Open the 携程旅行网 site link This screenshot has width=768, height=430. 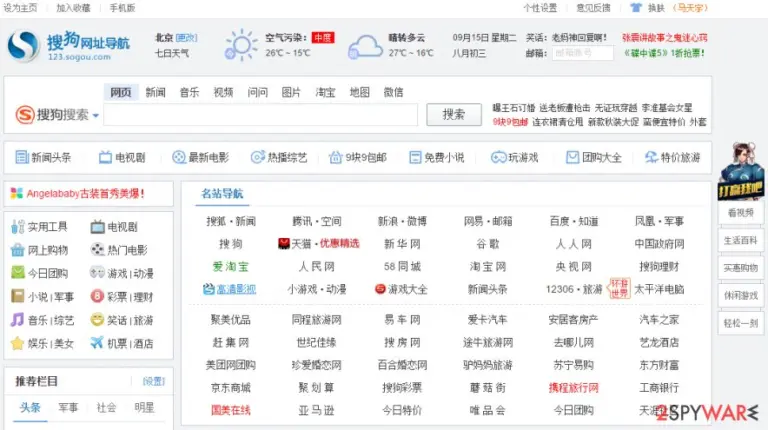(x=574, y=388)
